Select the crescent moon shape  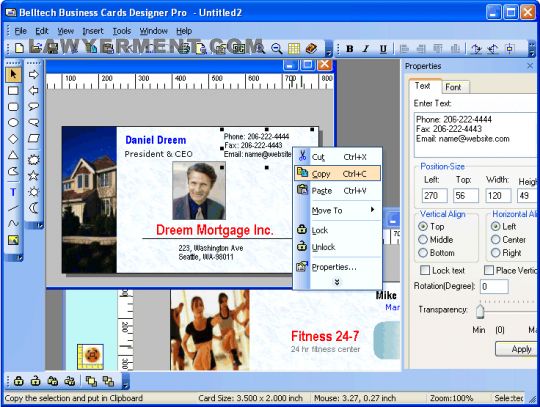point(33,208)
